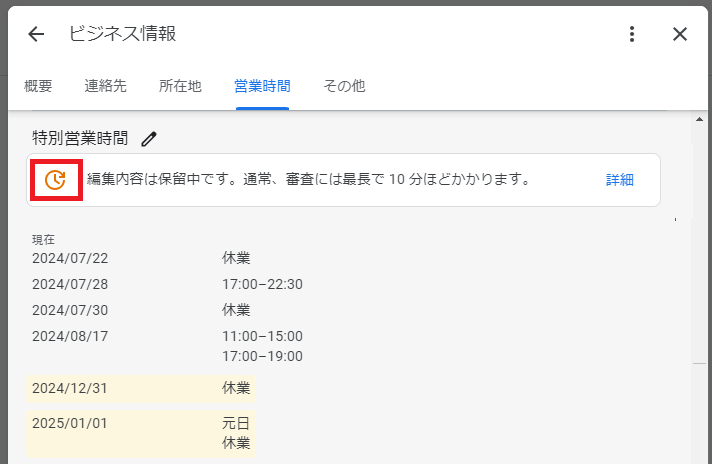Click the 2024/12/31 休業 highlighted row
Image resolution: width=712 pixels, height=464 pixels.
tap(140, 387)
